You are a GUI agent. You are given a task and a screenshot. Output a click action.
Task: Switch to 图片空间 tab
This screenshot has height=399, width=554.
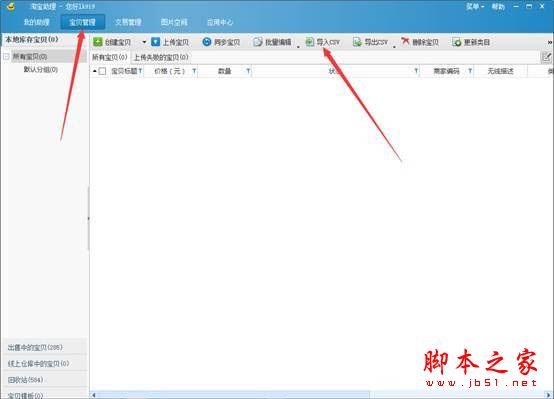174,22
